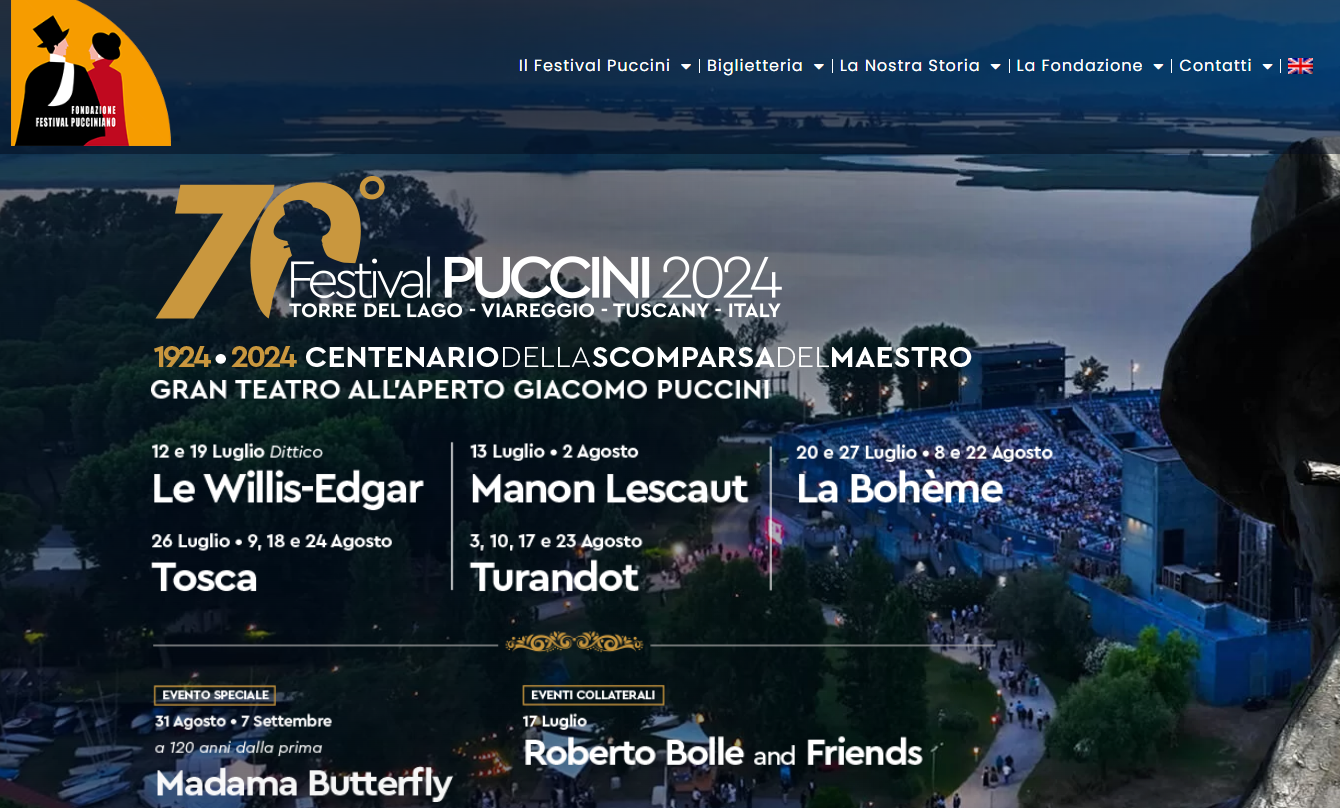This screenshot has width=1340, height=808.
Task: Click the dates '3, 10, 17 e 23 Agosto'
Action: [556, 541]
